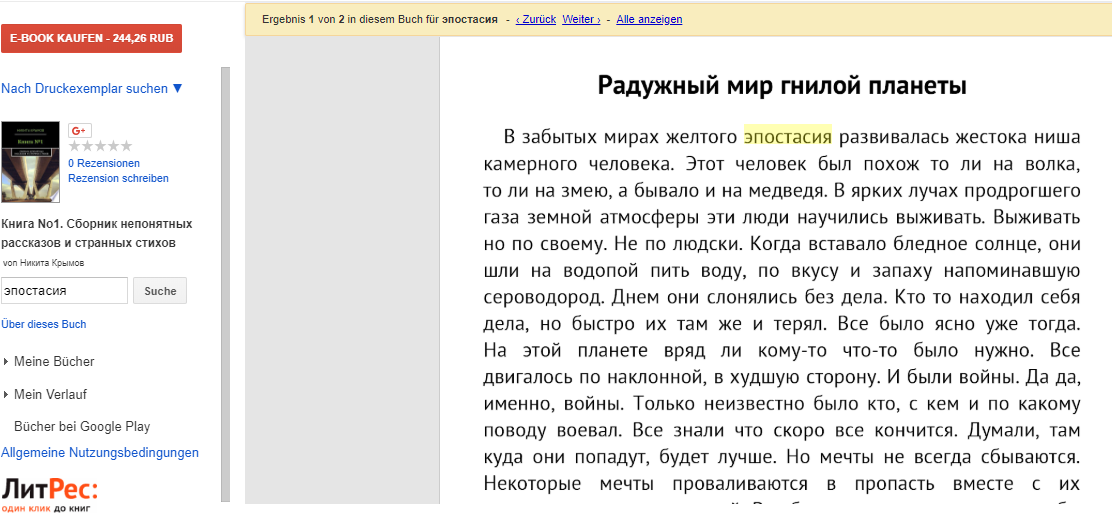Click the ЛитРес publisher logo
Image resolution: width=1112 pixels, height=514 pixels.
coord(49,493)
